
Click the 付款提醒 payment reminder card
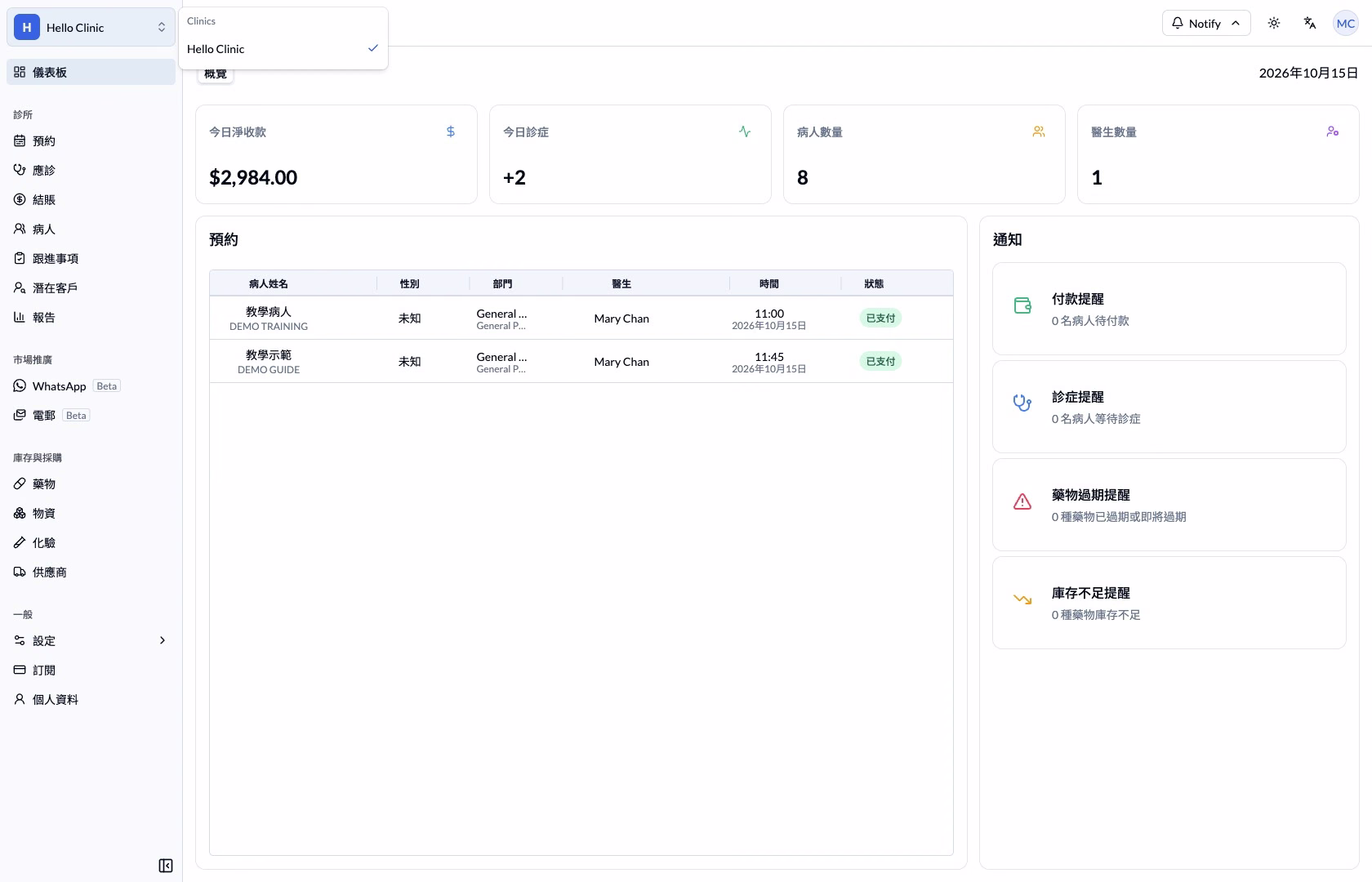tap(1169, 309)
